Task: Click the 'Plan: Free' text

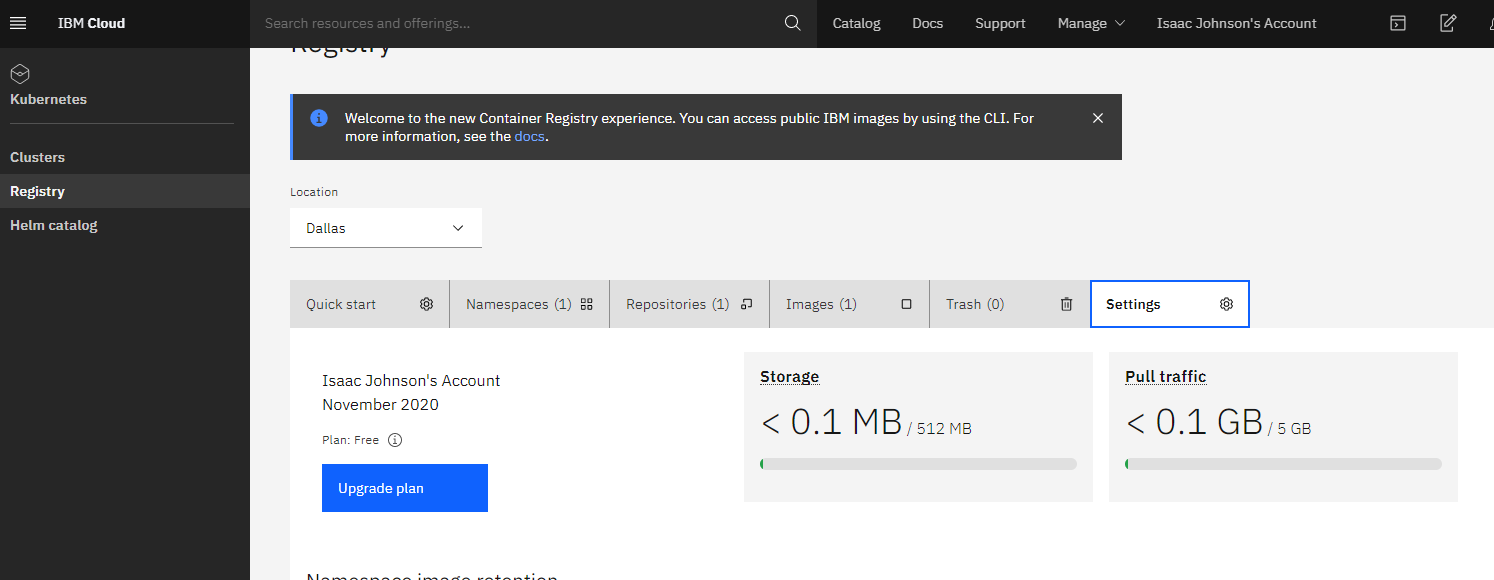Action: (351, 440)
